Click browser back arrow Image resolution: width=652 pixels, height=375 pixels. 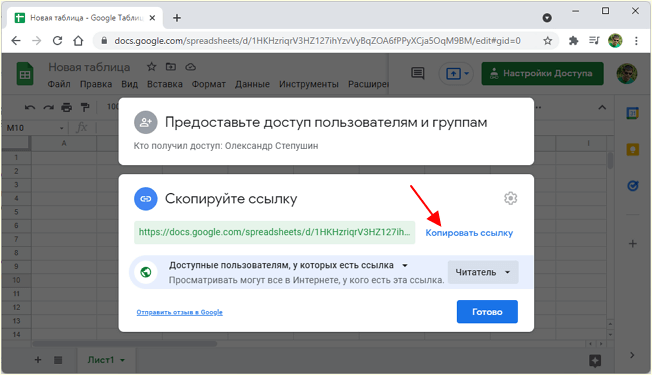(x=16, y=41)
